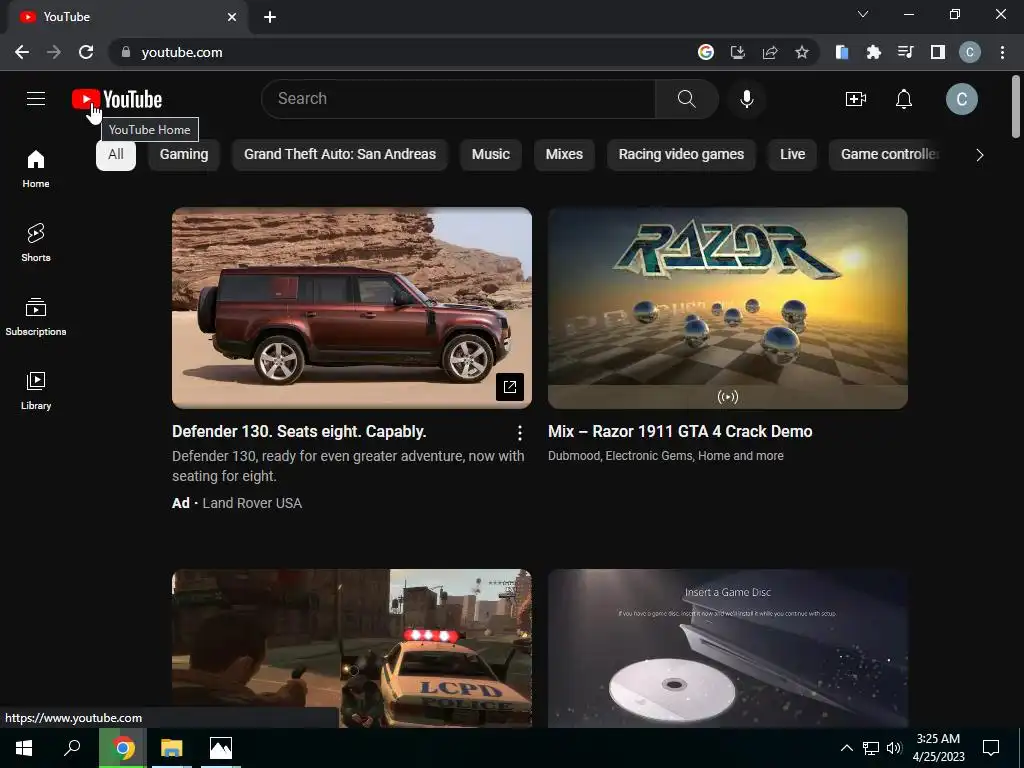Open the YouTube guide hamburger menu
Image resolution: width=1024 pixels, height=768 pixels.
[36, 99]
